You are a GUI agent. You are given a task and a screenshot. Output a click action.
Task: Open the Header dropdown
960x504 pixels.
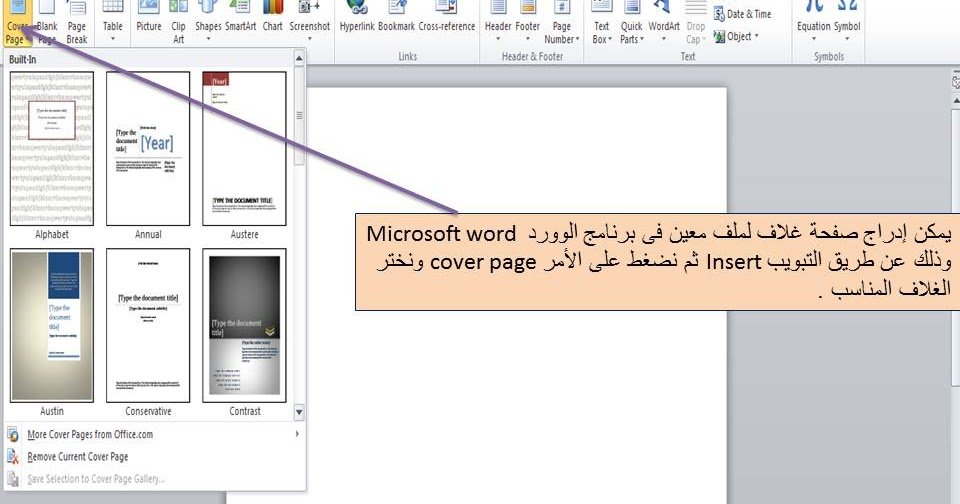click(498, 23)
